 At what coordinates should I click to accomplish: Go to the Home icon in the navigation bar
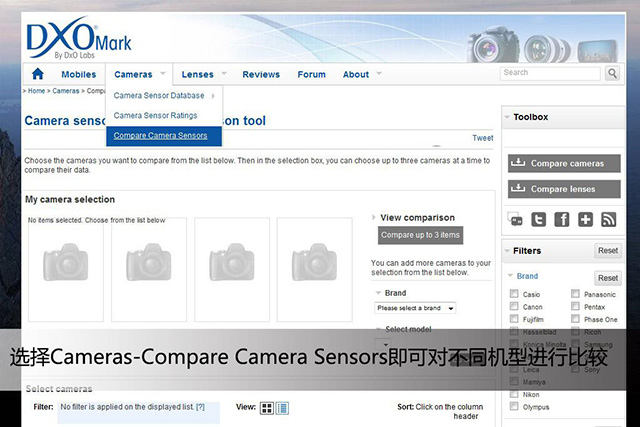pyautogui.click(x=38, y=73)
